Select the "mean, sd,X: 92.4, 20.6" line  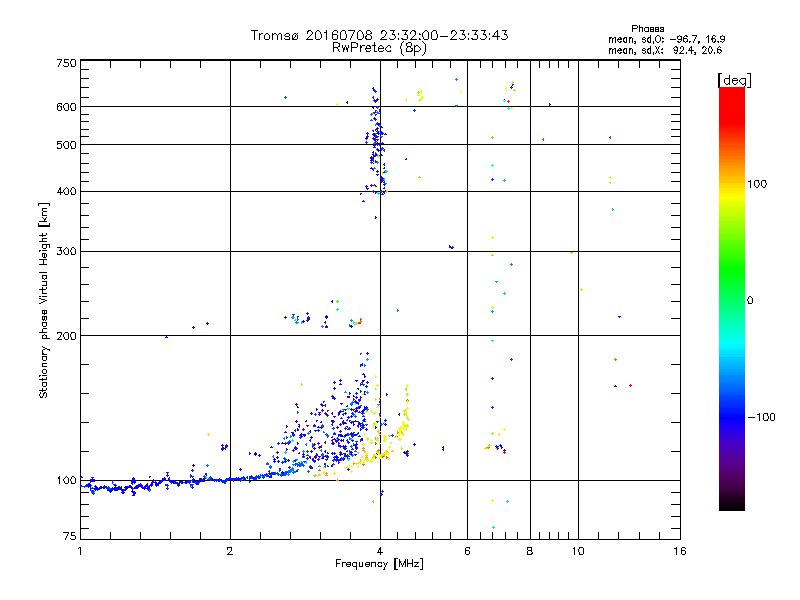[665, 50]
